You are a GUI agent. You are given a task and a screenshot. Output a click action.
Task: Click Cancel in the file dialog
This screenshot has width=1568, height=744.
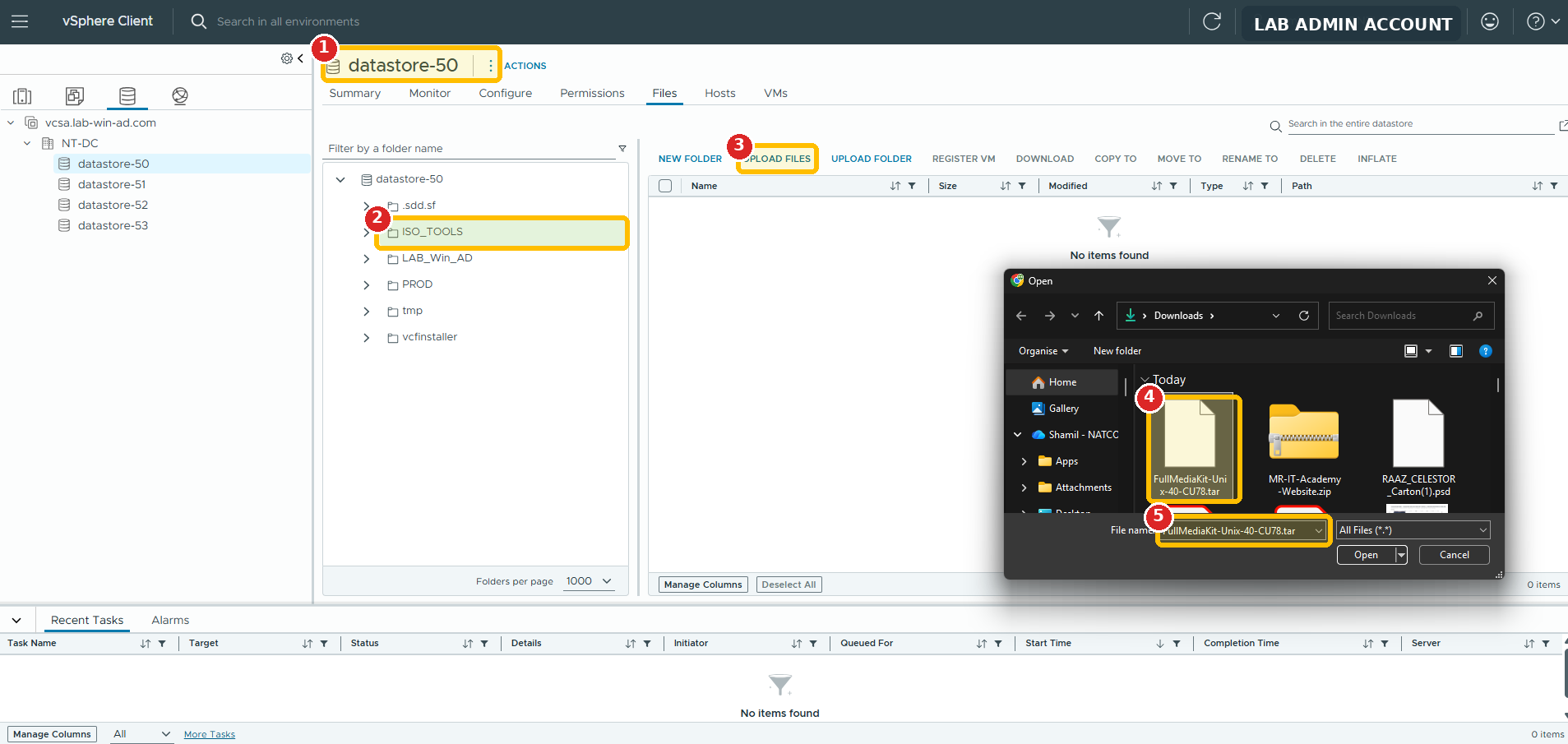click(1455, 555)
